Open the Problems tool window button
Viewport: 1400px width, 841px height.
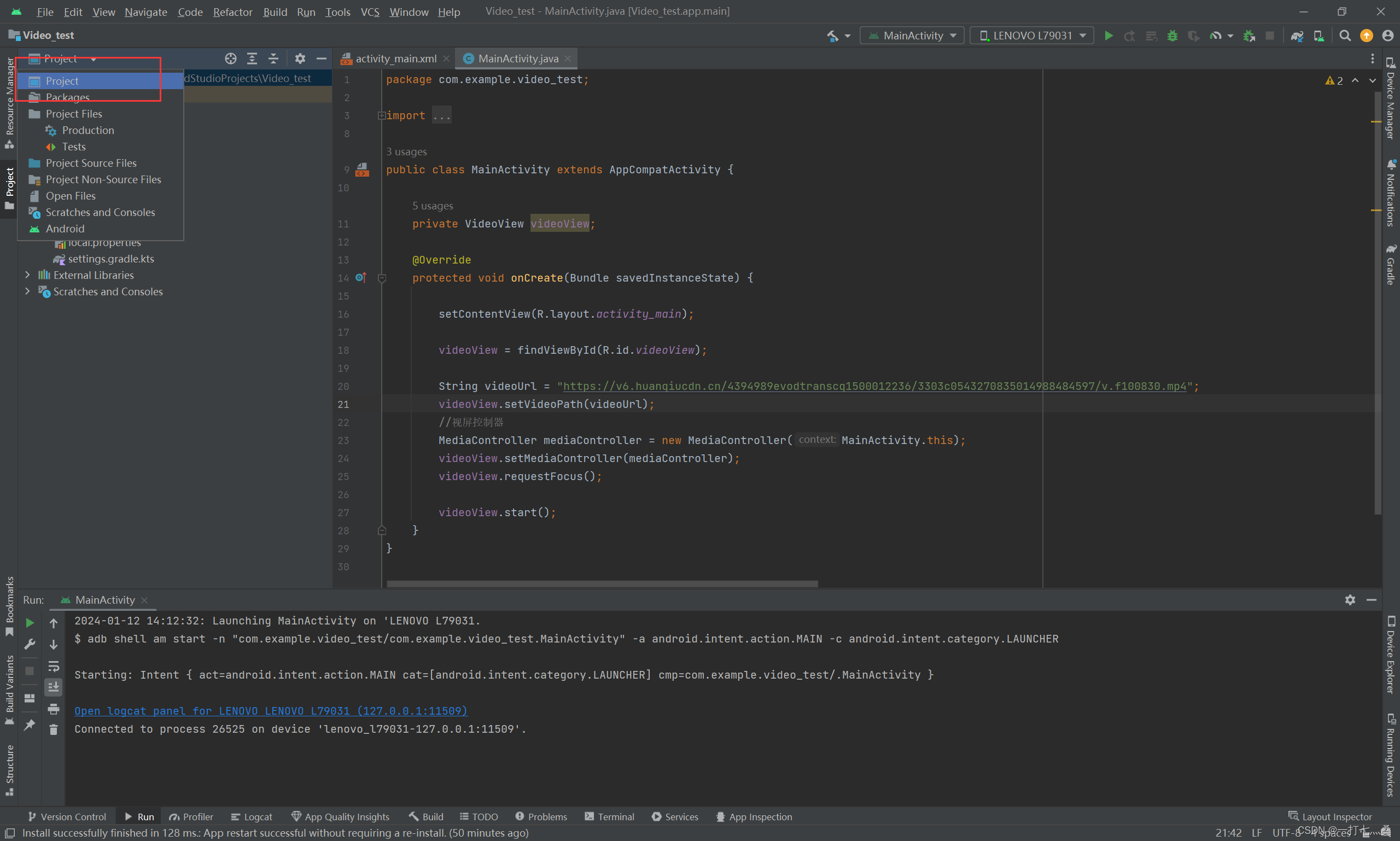point(541,816)
